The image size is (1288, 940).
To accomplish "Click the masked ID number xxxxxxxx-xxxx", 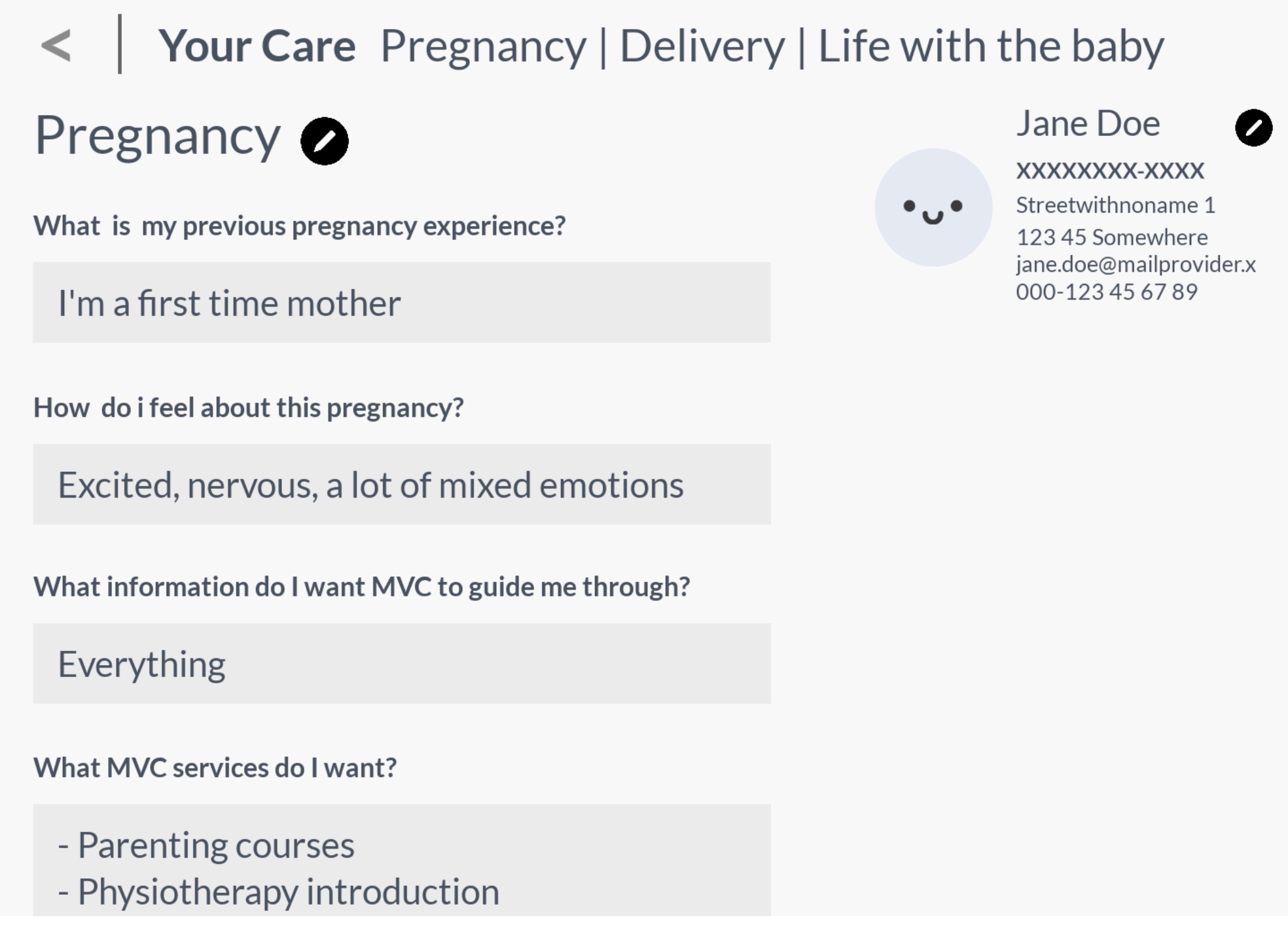I will coord(1110,170).
